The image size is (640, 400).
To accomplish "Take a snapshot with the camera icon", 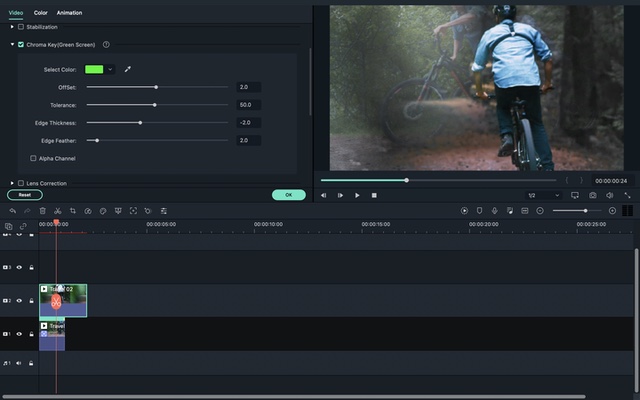I will [x=592, y=196].
